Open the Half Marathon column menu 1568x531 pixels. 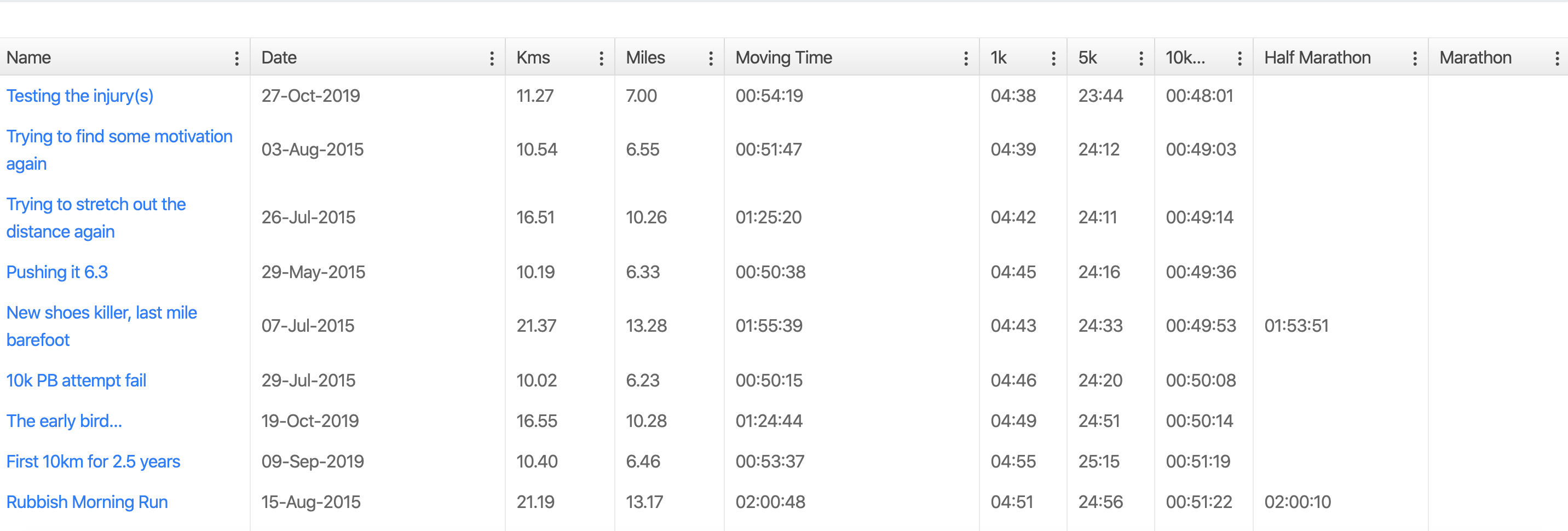coord(1415,59)
